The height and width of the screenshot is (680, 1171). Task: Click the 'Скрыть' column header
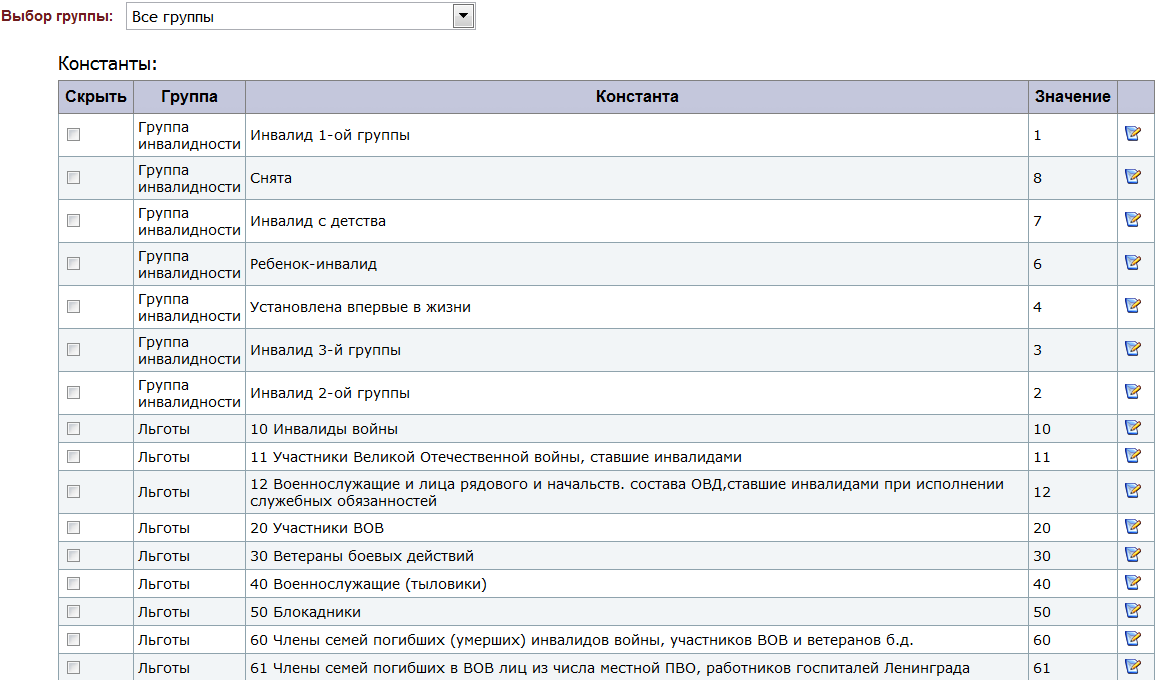pos(96,97)
